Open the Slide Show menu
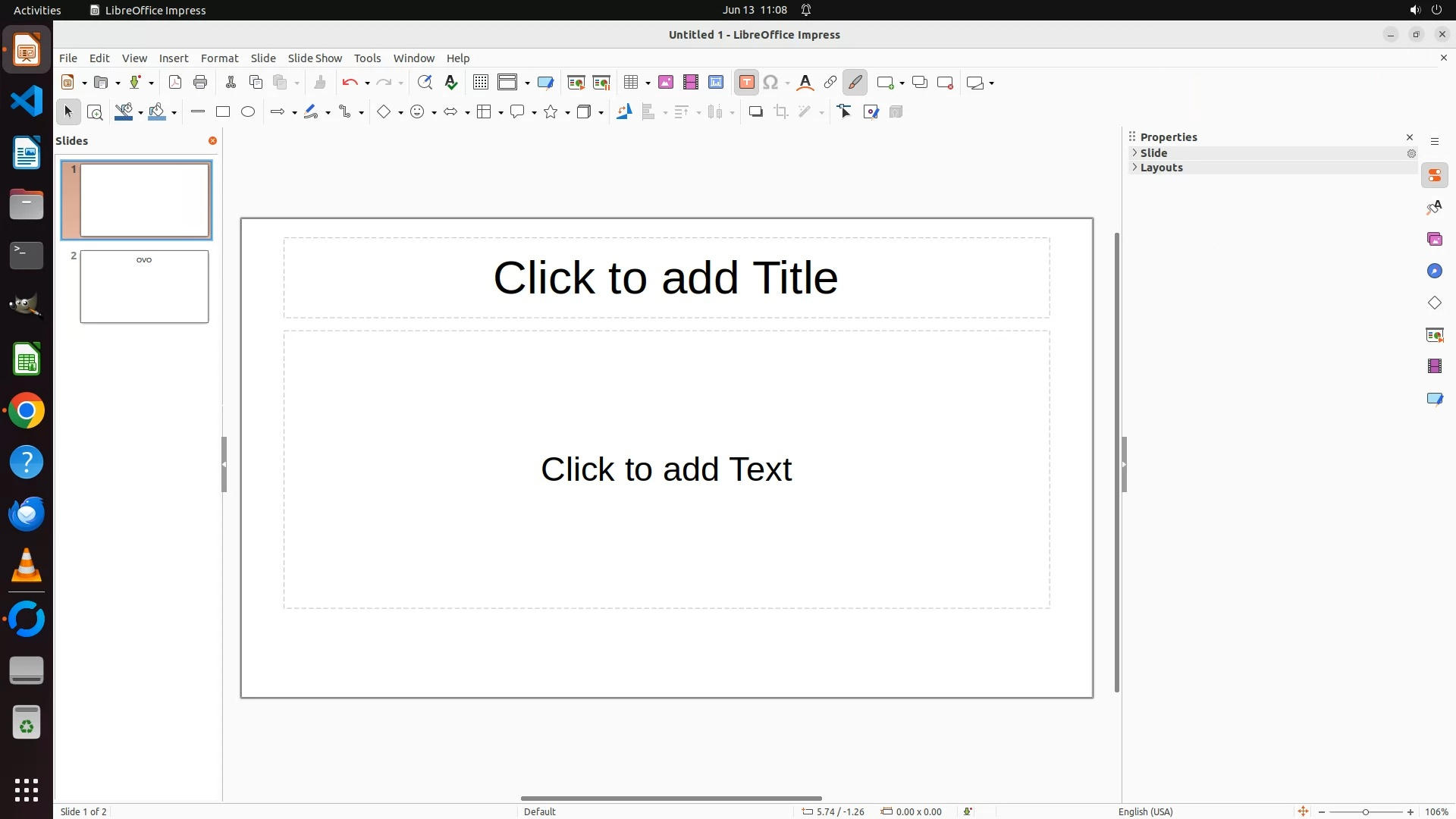This screenshot has width=1456, height=819. (315, 58)
